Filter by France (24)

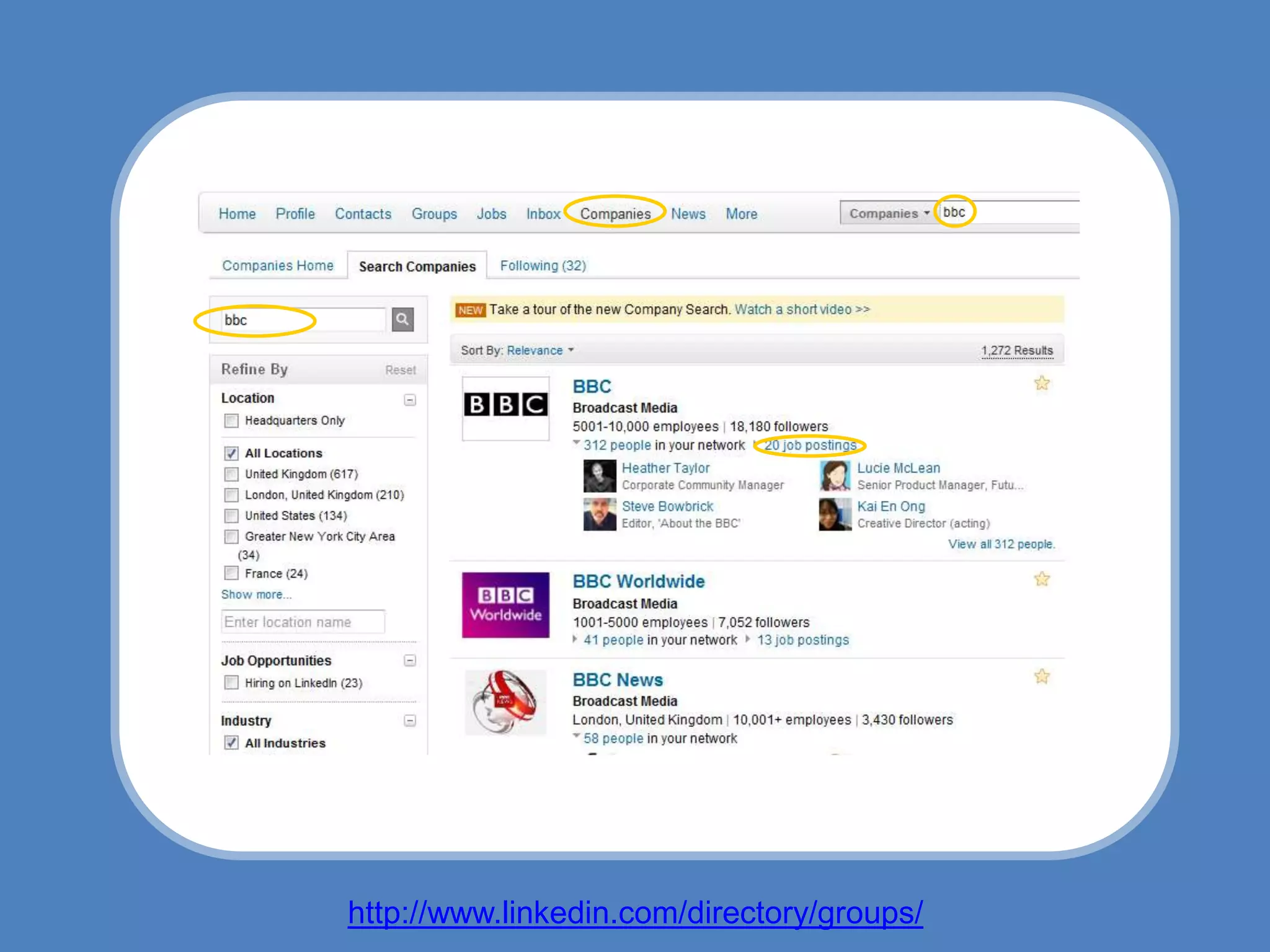tap(231, 573)
